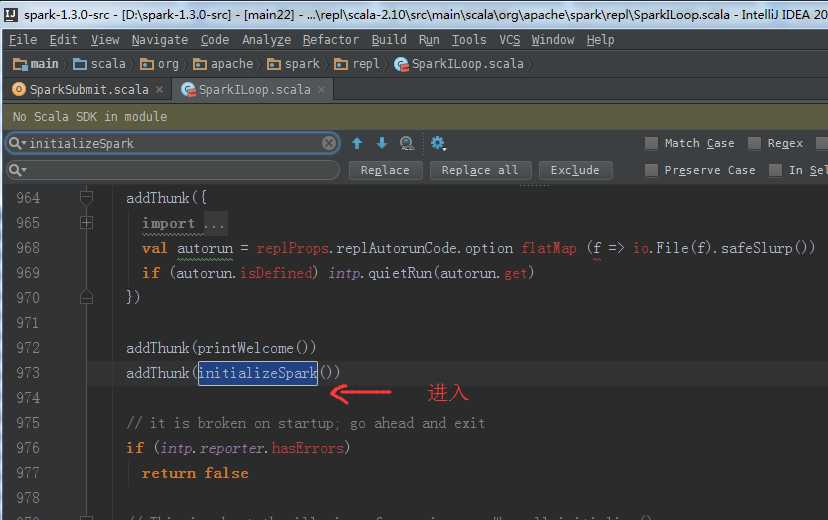Open the View menu
Image resolution: width=828 pixels, height=520 pixels.
coord(105,40)
